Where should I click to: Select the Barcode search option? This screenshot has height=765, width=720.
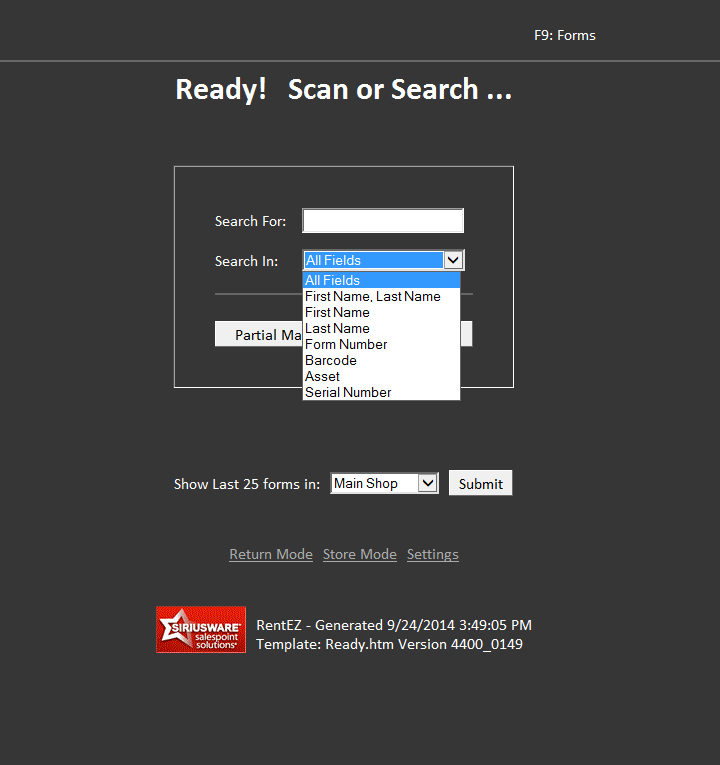point(381,361)
